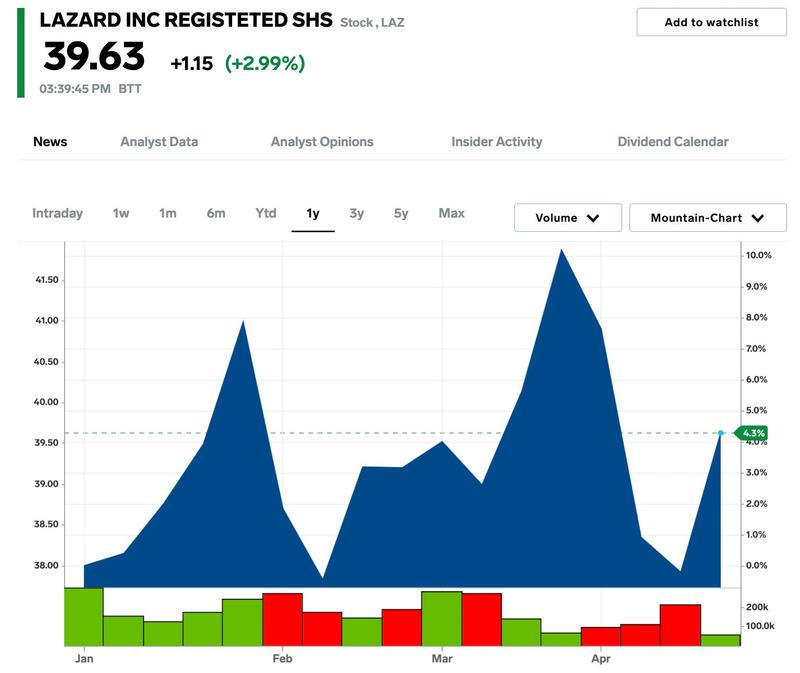Click the 8.0% percentage axis label
The width and height of the screenshot is (800, 673).
click(x=756, y=317)
